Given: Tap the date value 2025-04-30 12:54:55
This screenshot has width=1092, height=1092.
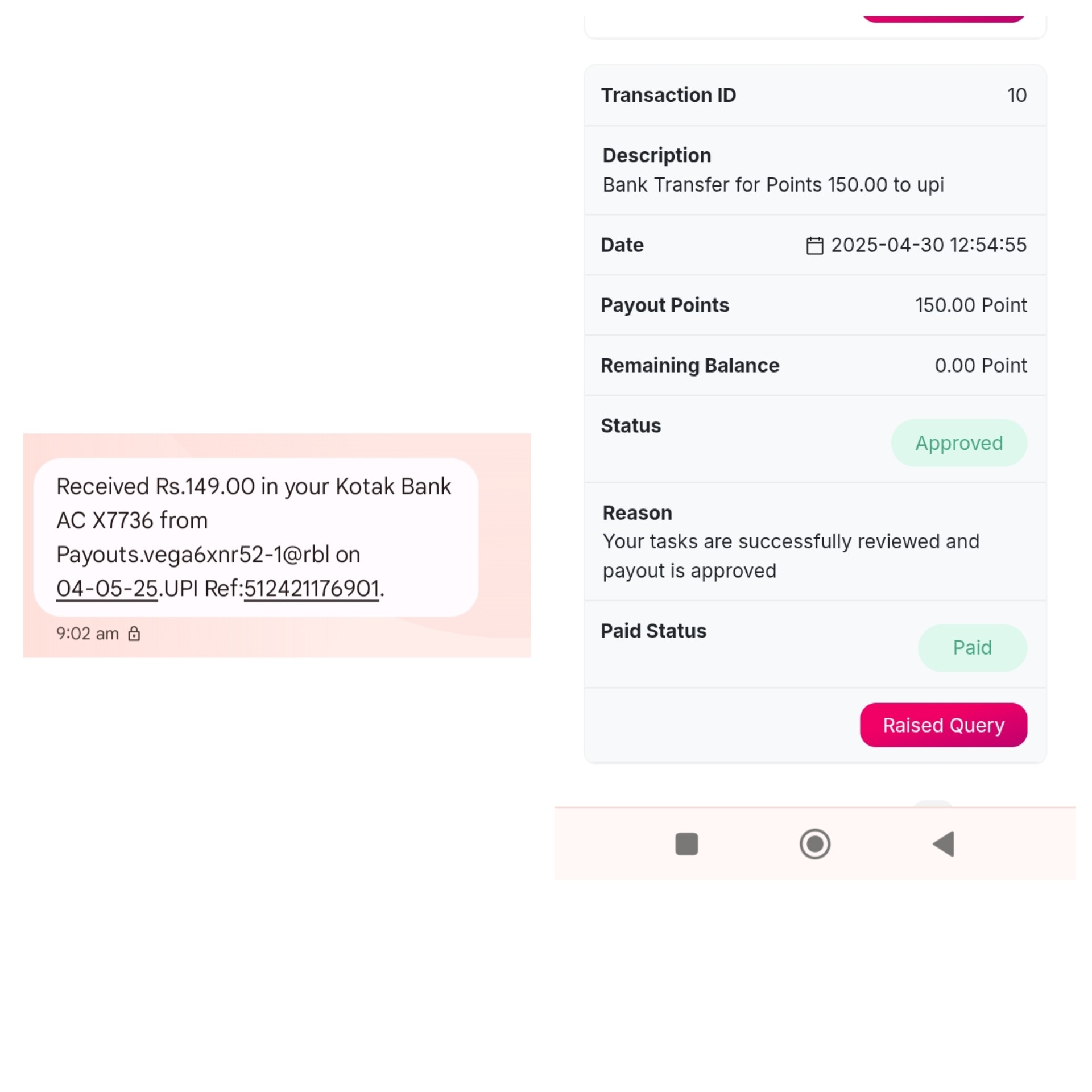Looking at the screenshot, I should point(929,245).
